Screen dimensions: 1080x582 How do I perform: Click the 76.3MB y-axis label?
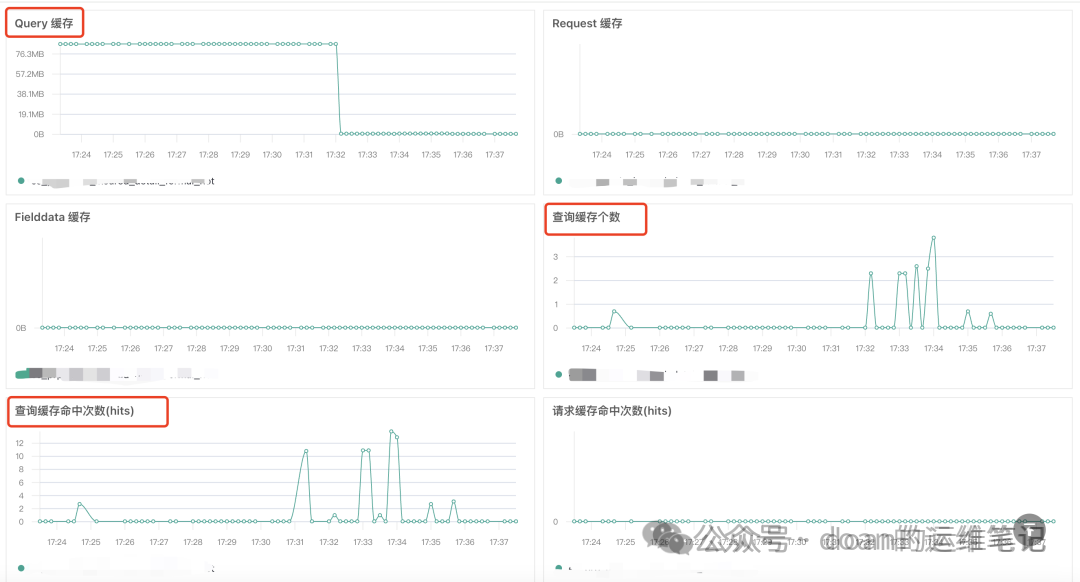point(30,54)
